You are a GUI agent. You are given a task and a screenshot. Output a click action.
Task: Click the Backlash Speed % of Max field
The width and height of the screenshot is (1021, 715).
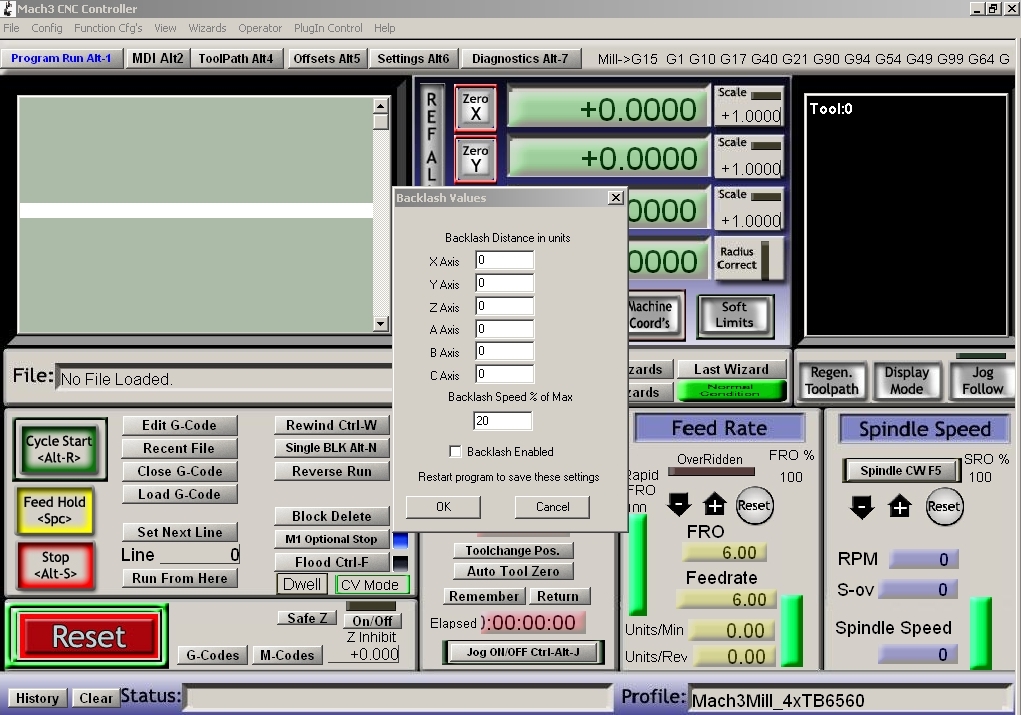[x=504, y=421]
